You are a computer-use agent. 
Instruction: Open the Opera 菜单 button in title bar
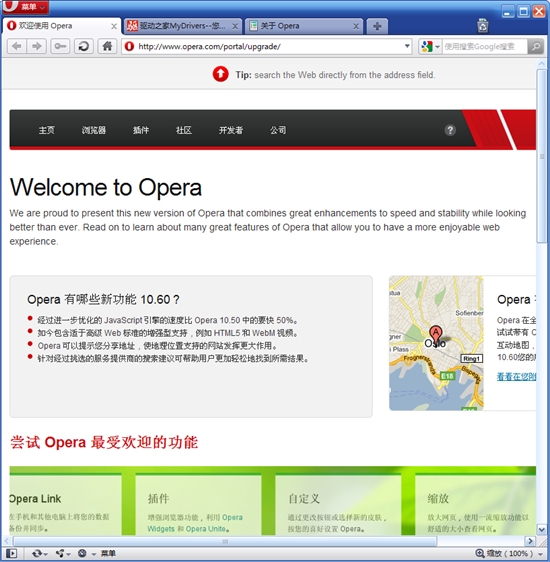pos(25,7)
